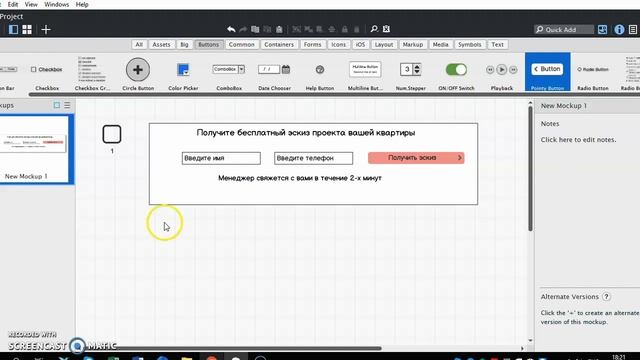Click 'Click here to edit notes.'
Screen dimensions: 640x360
[578, 140]
